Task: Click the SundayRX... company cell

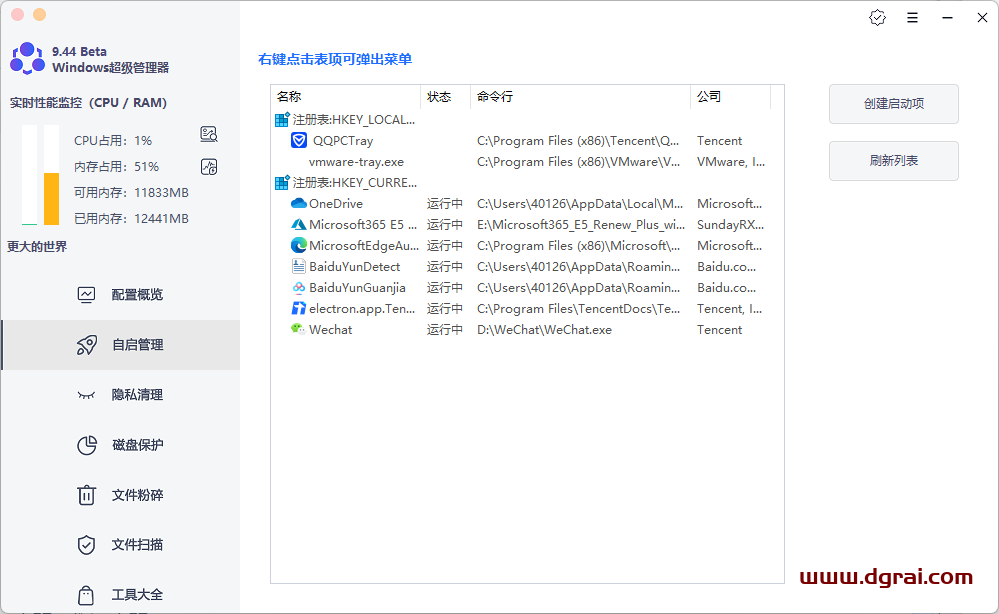Action: tap(730, 225)
